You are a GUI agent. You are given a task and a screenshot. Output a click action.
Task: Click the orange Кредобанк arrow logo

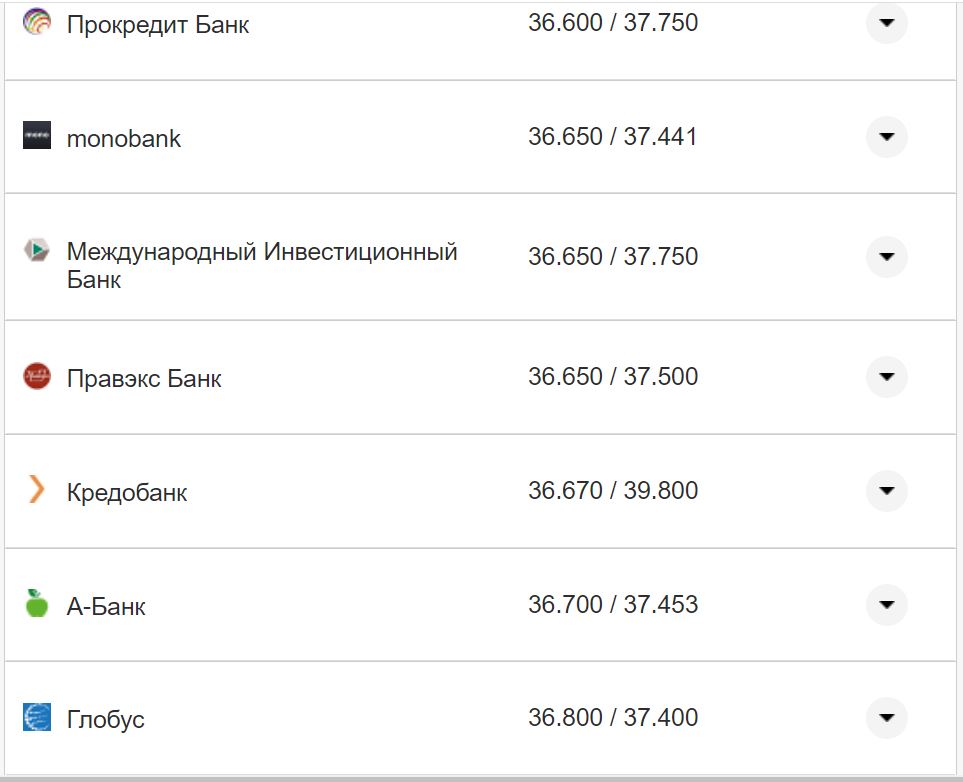pyautogui.click(x=37, y=491)
